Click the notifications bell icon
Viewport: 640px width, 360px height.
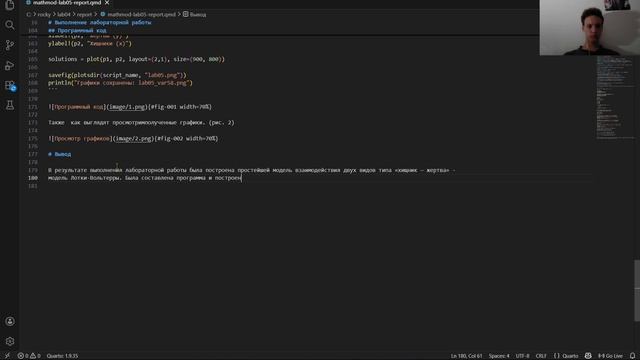pos(632,356)
